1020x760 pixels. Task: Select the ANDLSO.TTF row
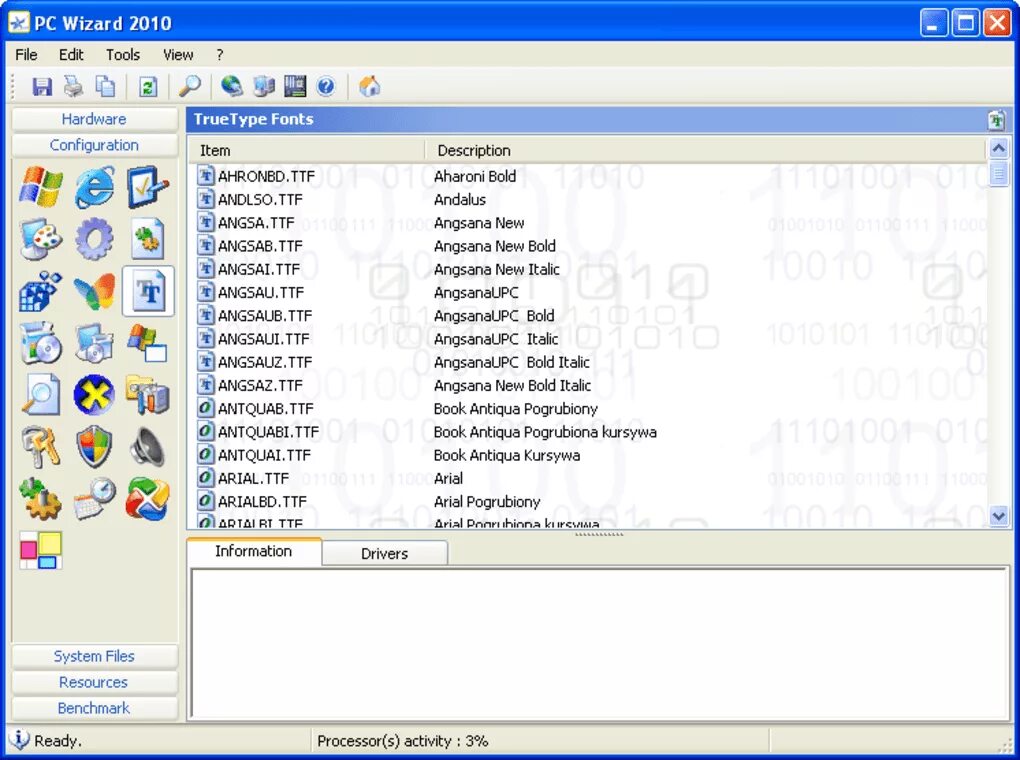tap(588, 200)
